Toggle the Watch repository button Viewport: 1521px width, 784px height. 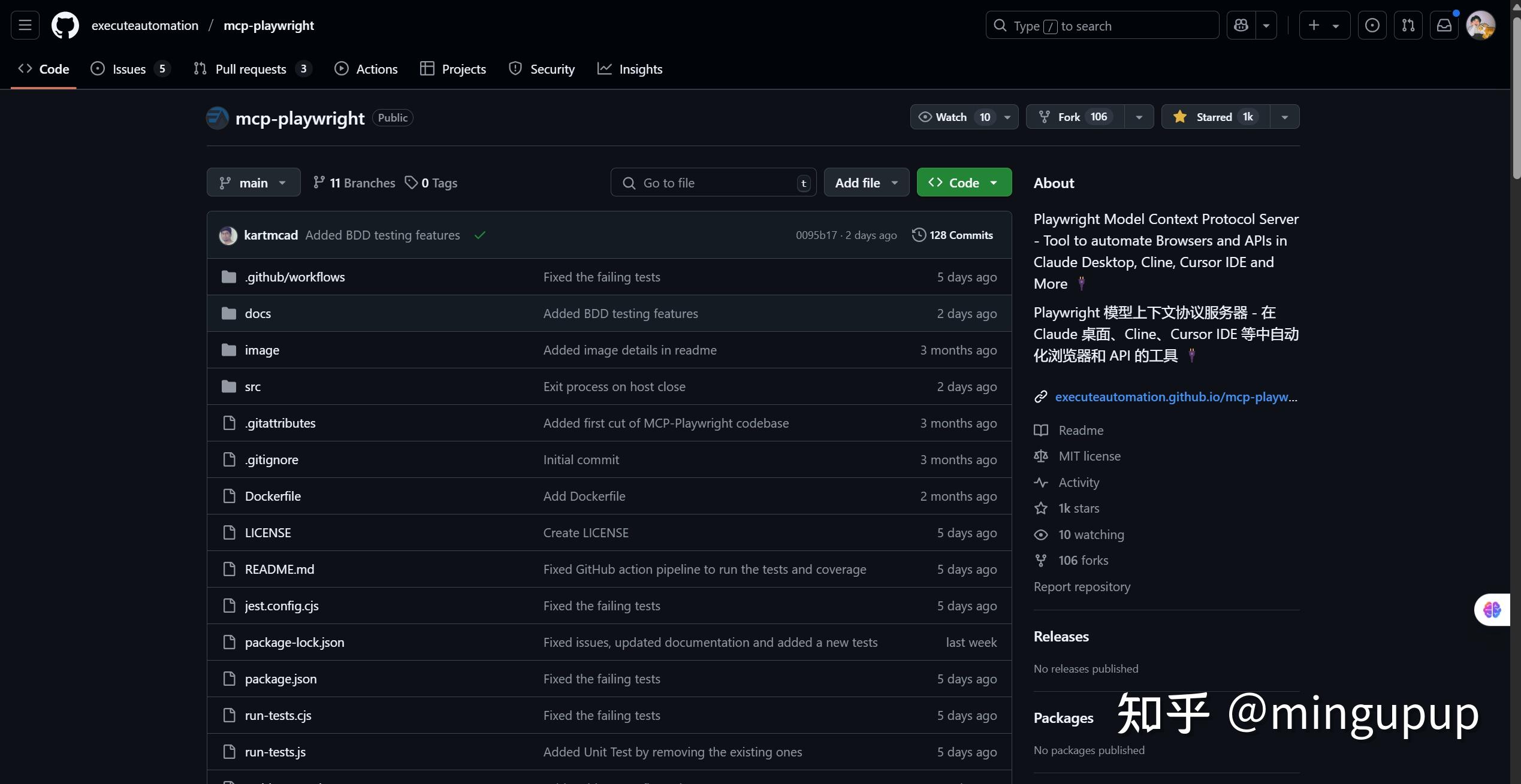[x=952, y=117]
